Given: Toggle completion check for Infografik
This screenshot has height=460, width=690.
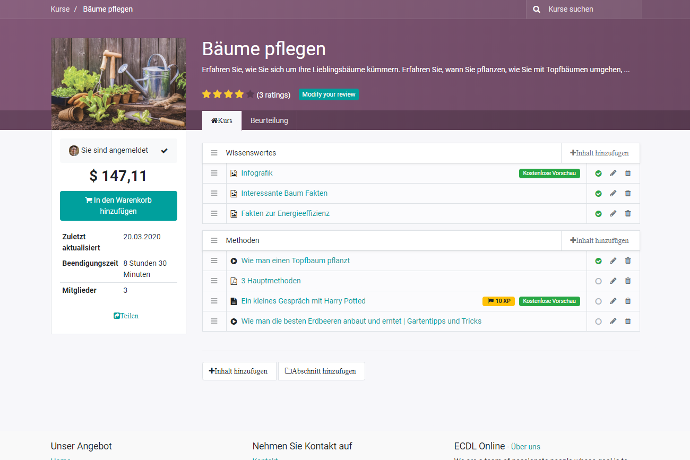Looking at the screenshot, I should [x=598, y=173].
